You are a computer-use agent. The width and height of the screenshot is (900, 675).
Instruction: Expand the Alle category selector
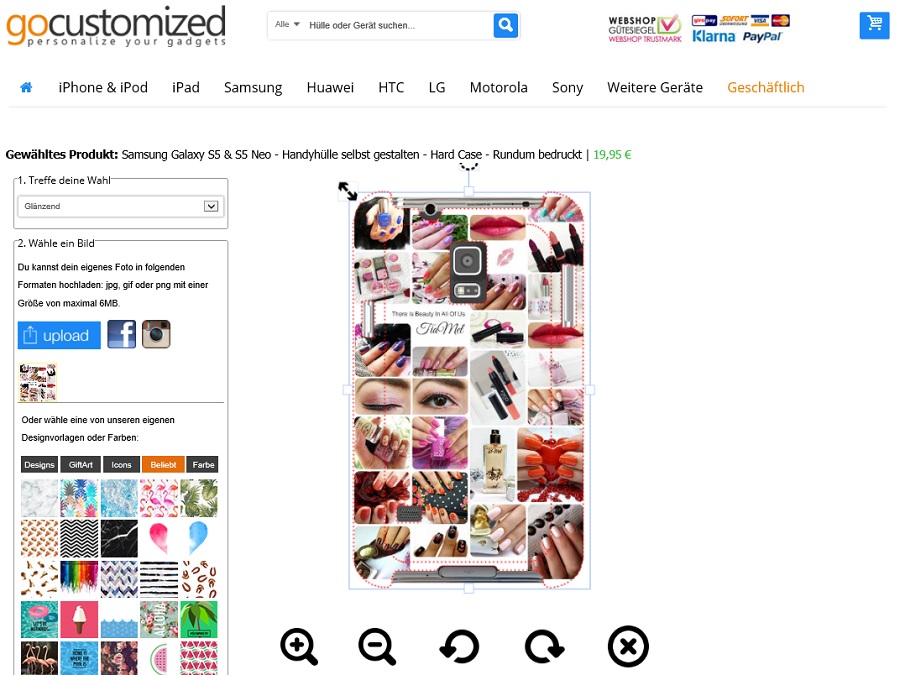[287, 25]
